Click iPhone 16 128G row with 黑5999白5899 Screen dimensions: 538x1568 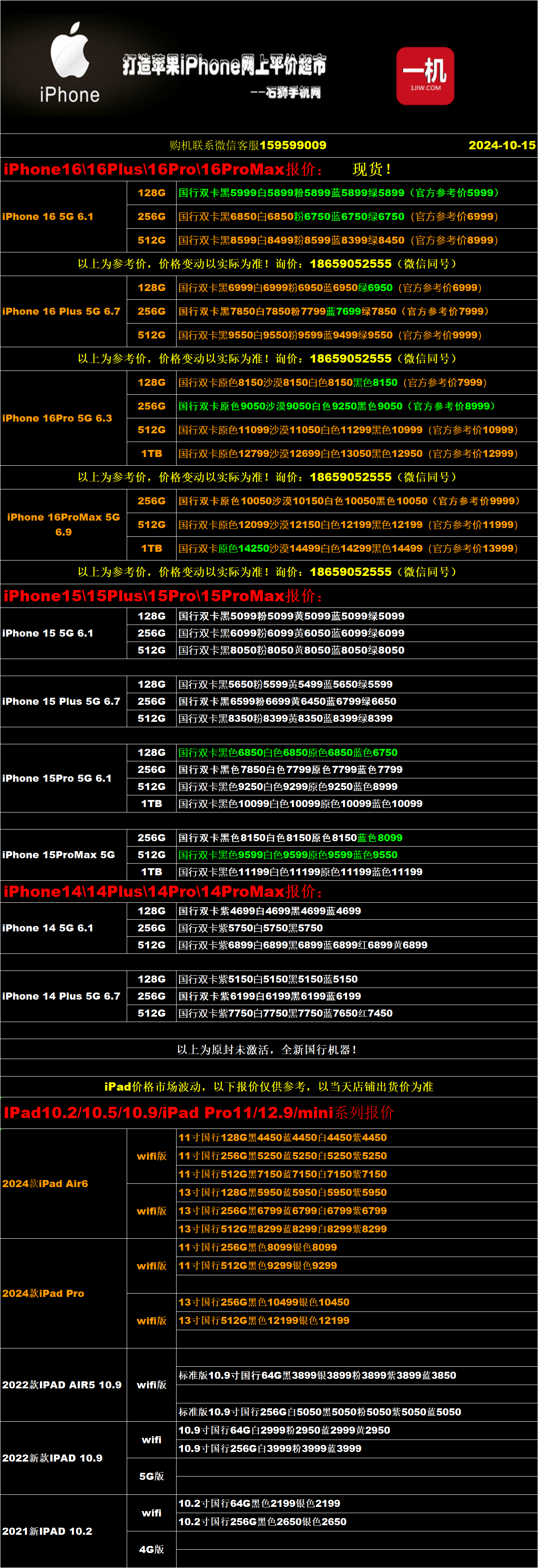(x=357, y=193)
